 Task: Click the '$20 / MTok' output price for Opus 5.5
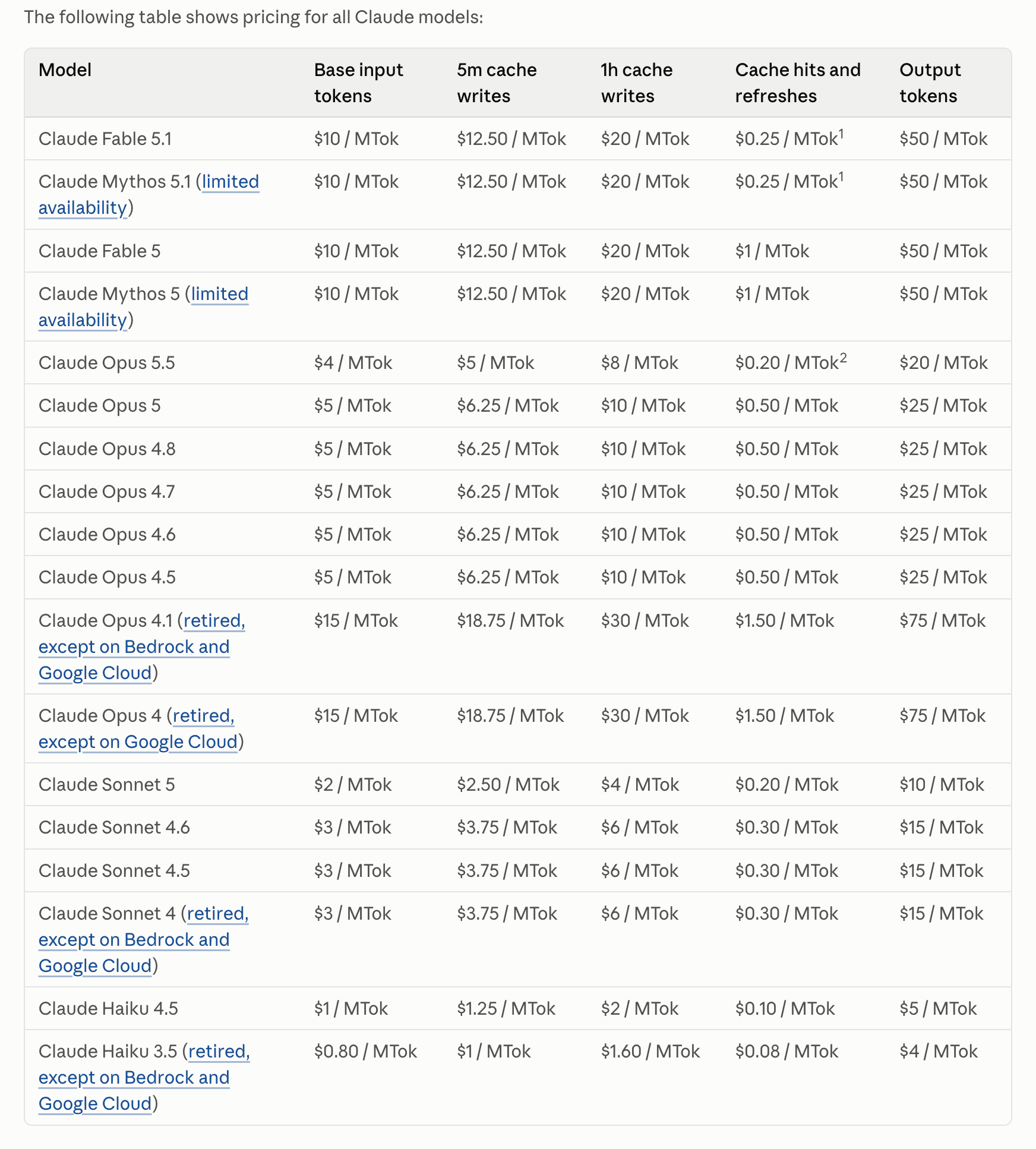[944, 363]
